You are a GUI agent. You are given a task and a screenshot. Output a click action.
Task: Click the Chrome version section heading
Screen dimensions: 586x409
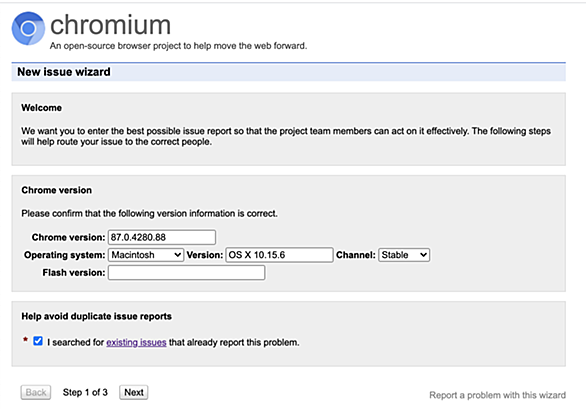click(56, 190)
